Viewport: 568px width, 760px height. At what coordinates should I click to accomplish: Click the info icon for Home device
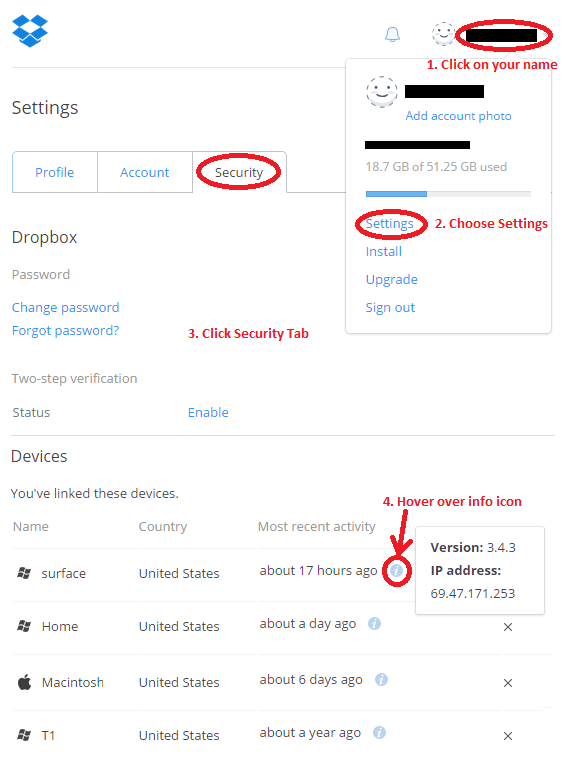(x=374, y=623)
